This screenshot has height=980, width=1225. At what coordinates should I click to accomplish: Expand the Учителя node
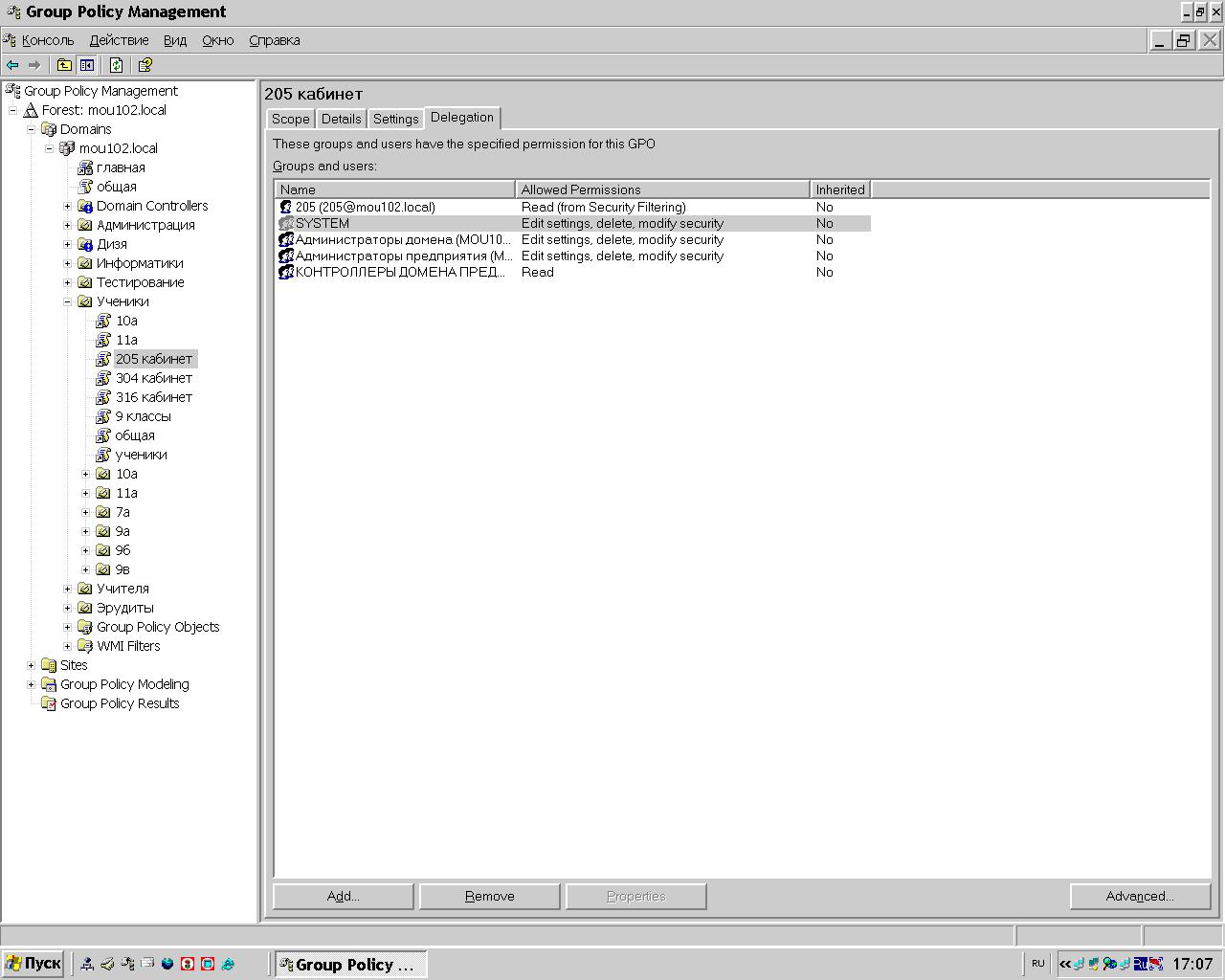click(68, 589)
